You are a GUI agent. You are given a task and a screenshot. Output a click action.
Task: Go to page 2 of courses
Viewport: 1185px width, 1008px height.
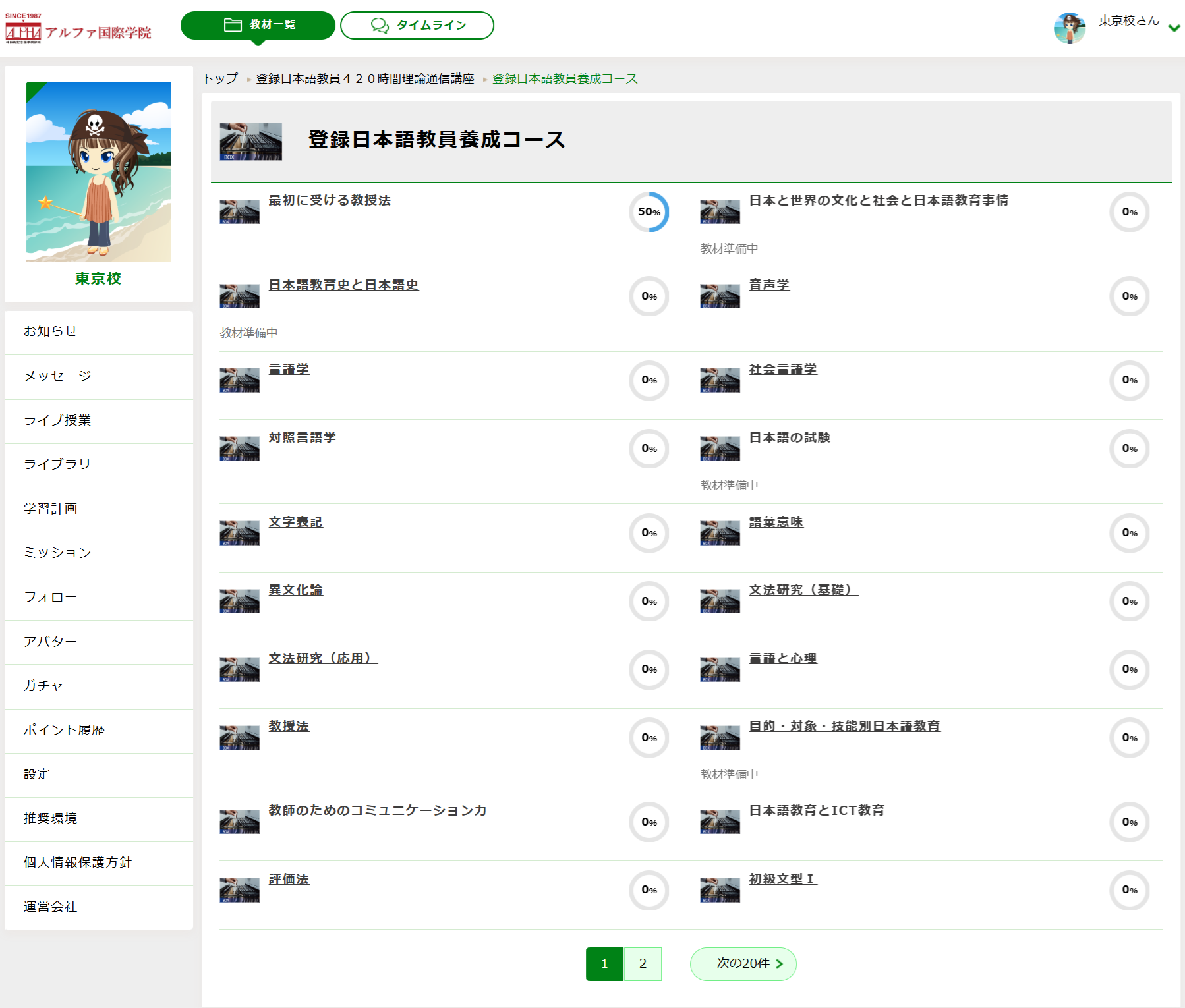pyautogui.click(x=643, y=964)
